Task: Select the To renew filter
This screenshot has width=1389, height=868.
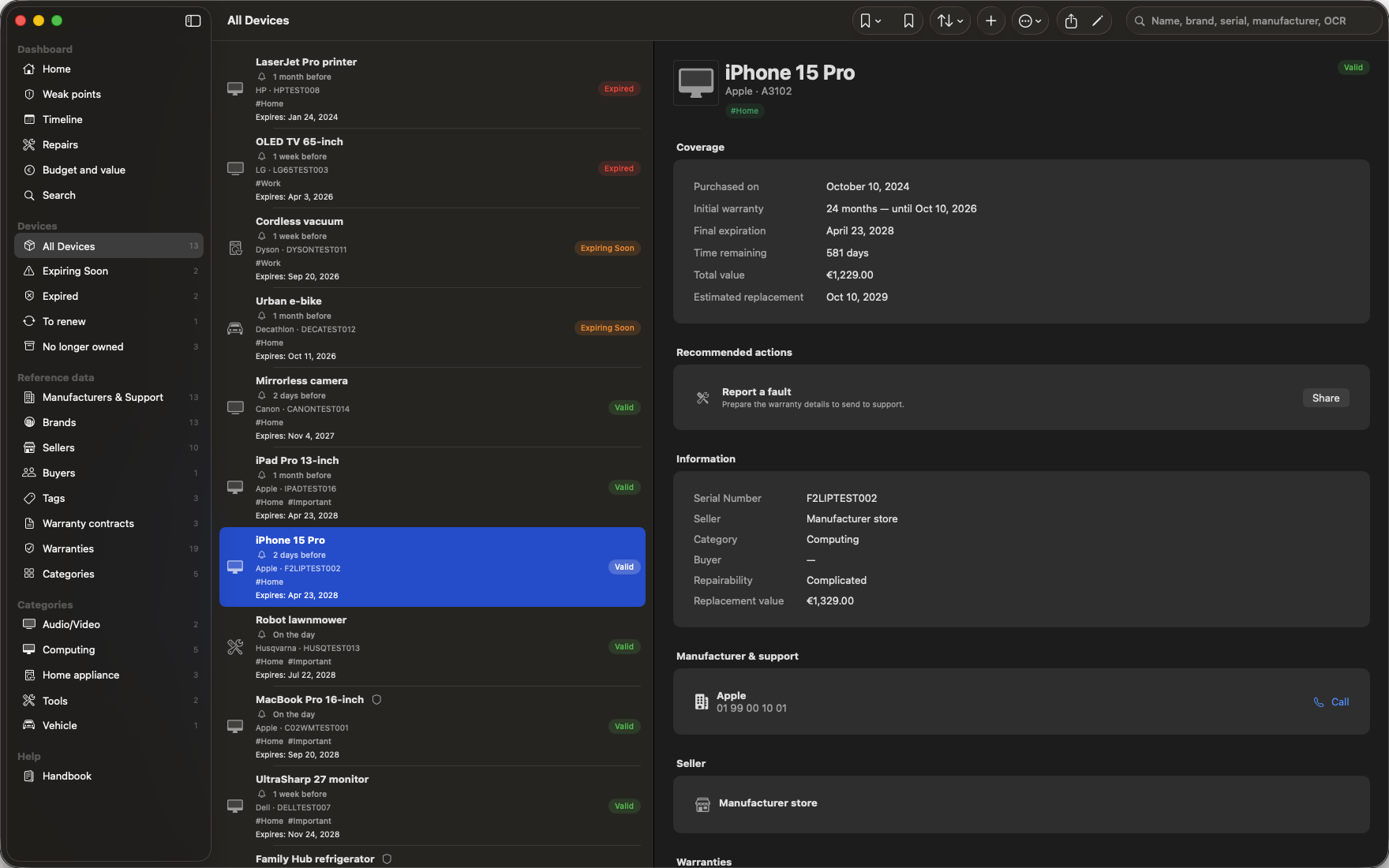Action: click(109, 322)
